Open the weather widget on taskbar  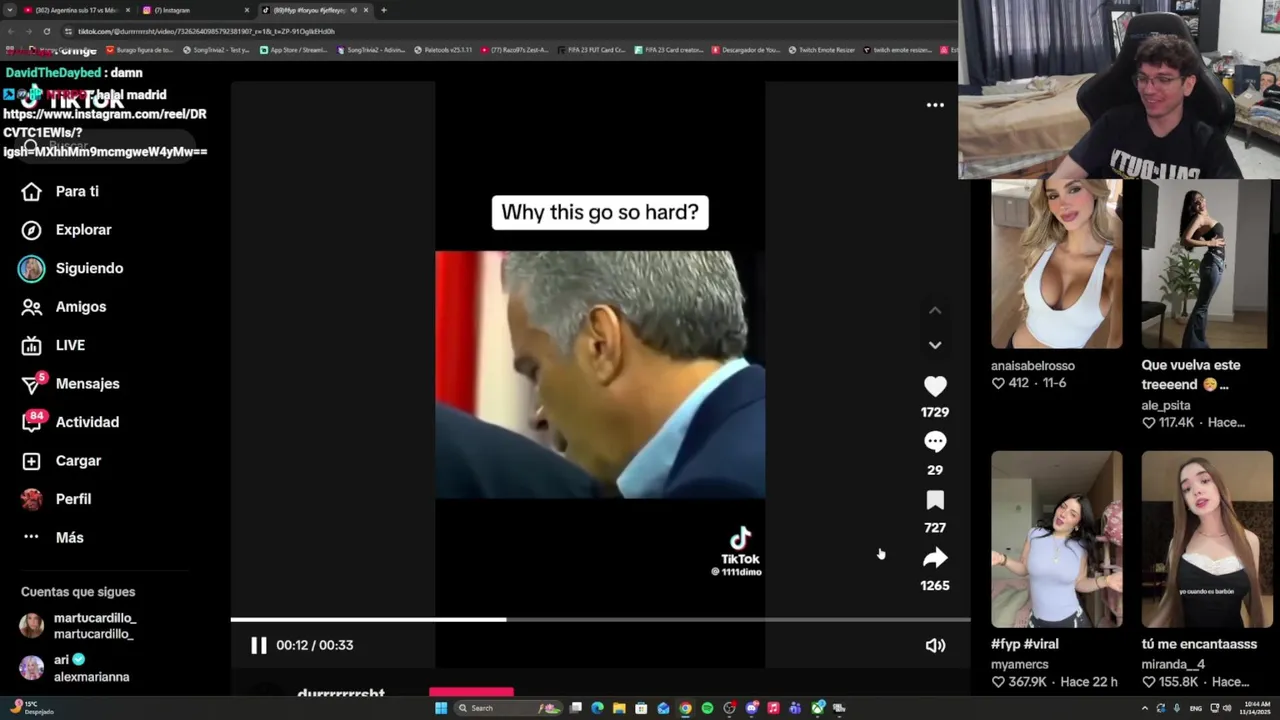point(32,708)
